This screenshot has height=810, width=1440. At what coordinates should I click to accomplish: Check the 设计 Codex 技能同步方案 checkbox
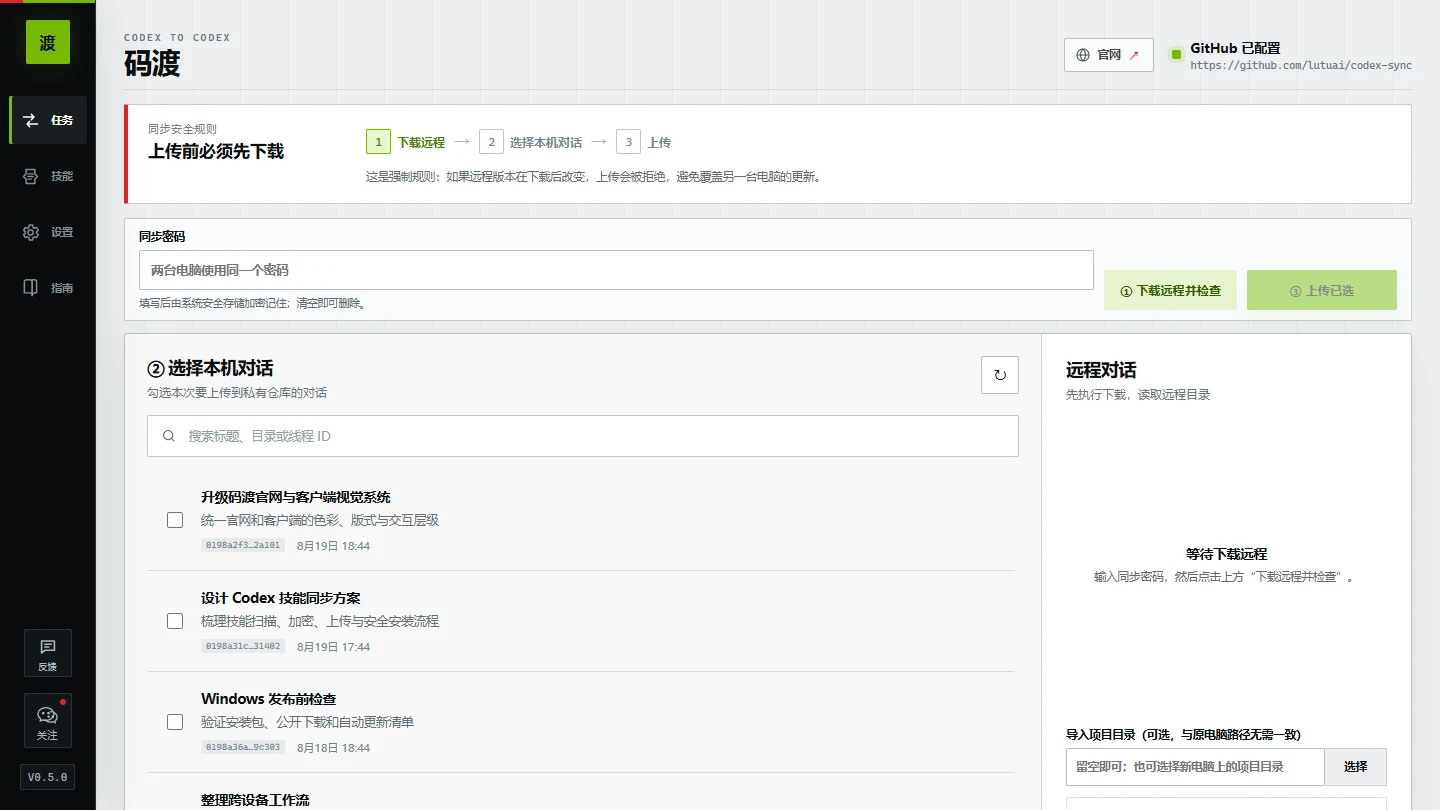pyautogui.click(x=175, y=621)
